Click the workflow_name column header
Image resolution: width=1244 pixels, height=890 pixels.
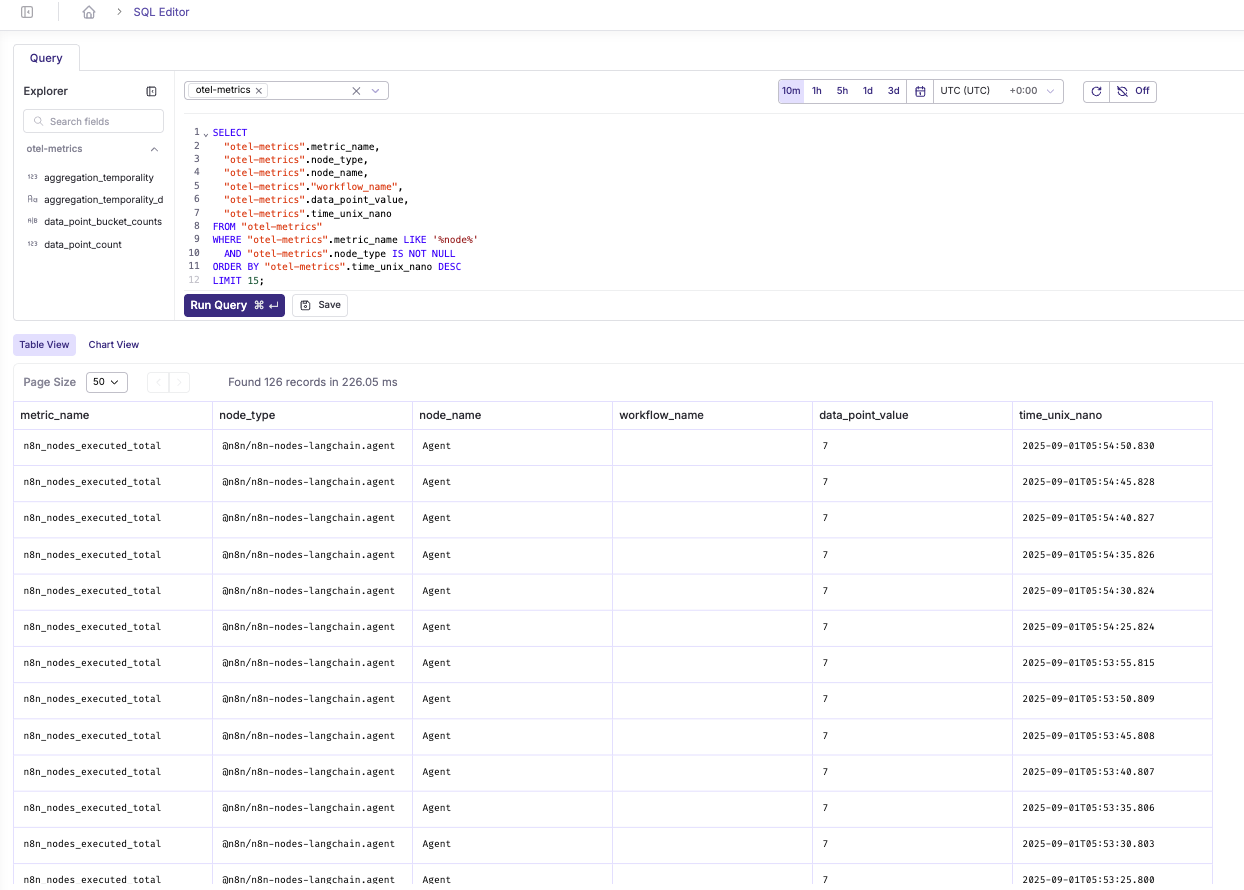713,415
